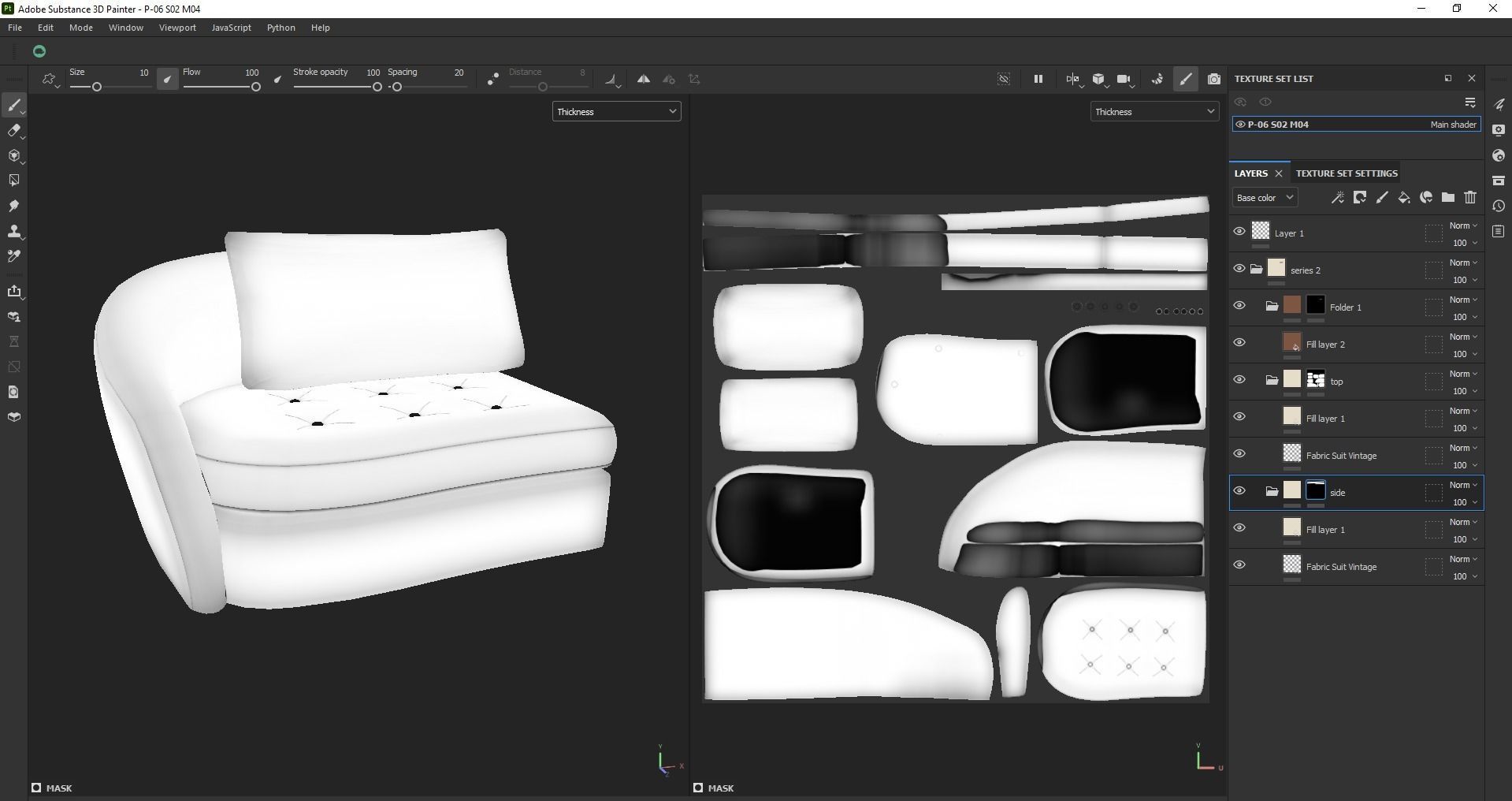Screen dimensions: 1512x801
Task: Click the top folder mask thumbnail
Action: 1316,379
